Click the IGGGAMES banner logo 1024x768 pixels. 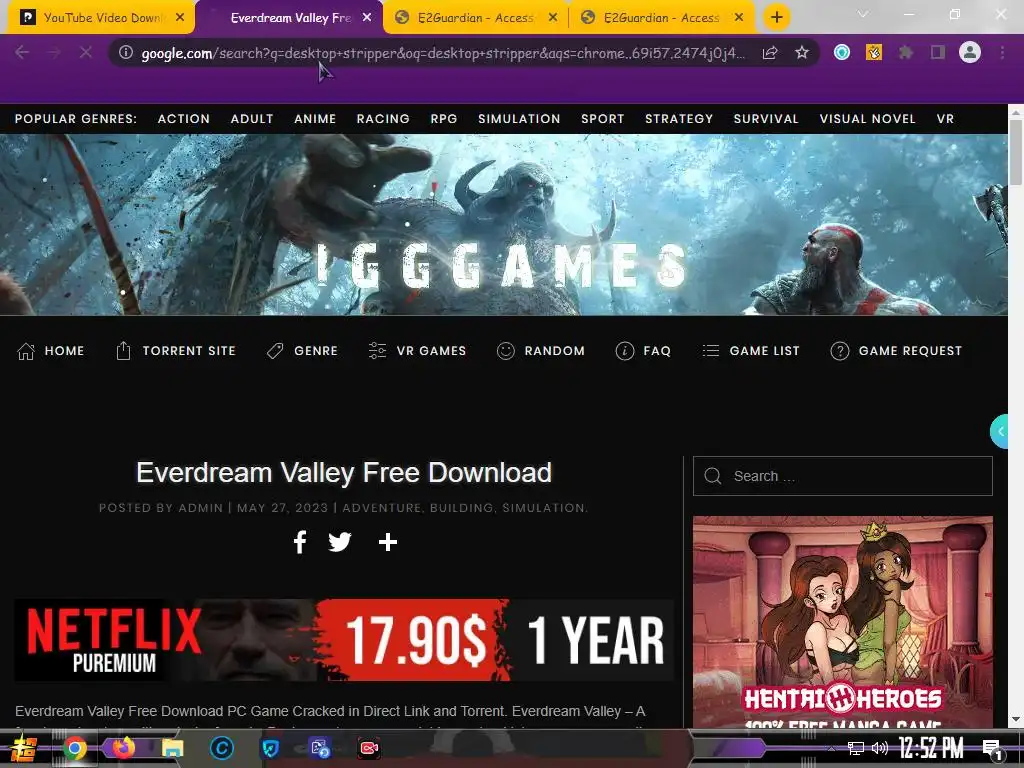pyautogui.click(x=502, y=266)
